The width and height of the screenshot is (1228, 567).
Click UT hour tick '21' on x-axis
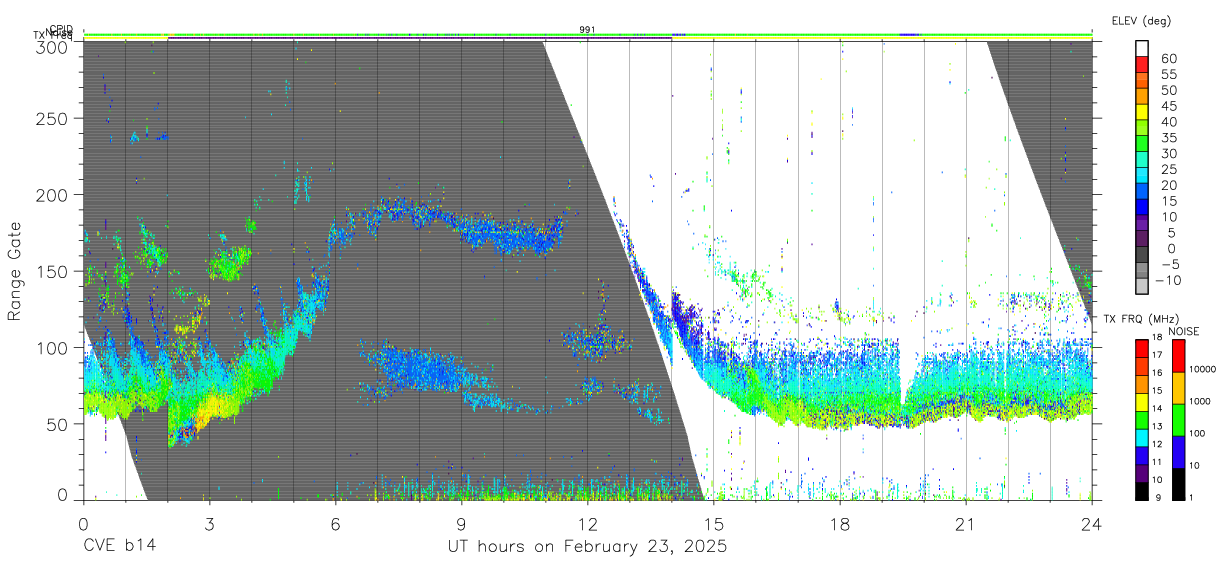click(966, 524)
